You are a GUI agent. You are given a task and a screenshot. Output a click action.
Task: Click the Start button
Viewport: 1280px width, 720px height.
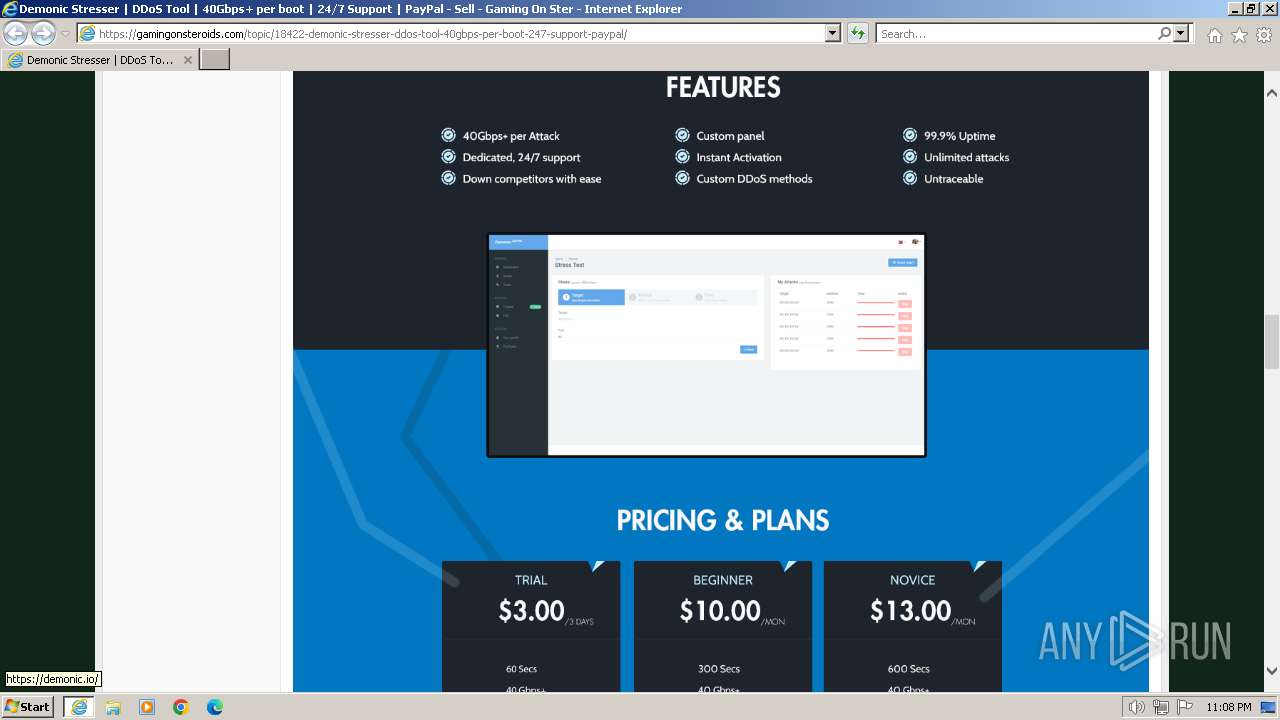click(27, 707)
